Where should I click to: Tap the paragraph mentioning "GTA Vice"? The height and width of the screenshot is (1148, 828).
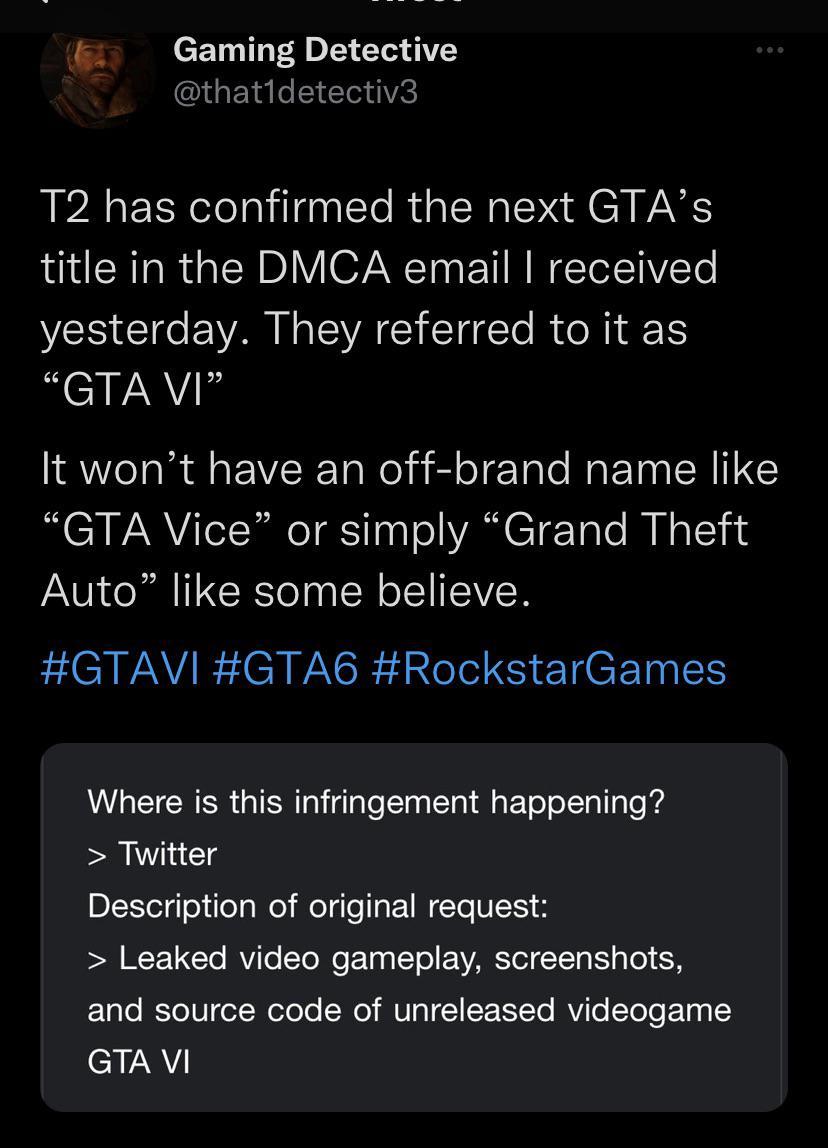409,529
